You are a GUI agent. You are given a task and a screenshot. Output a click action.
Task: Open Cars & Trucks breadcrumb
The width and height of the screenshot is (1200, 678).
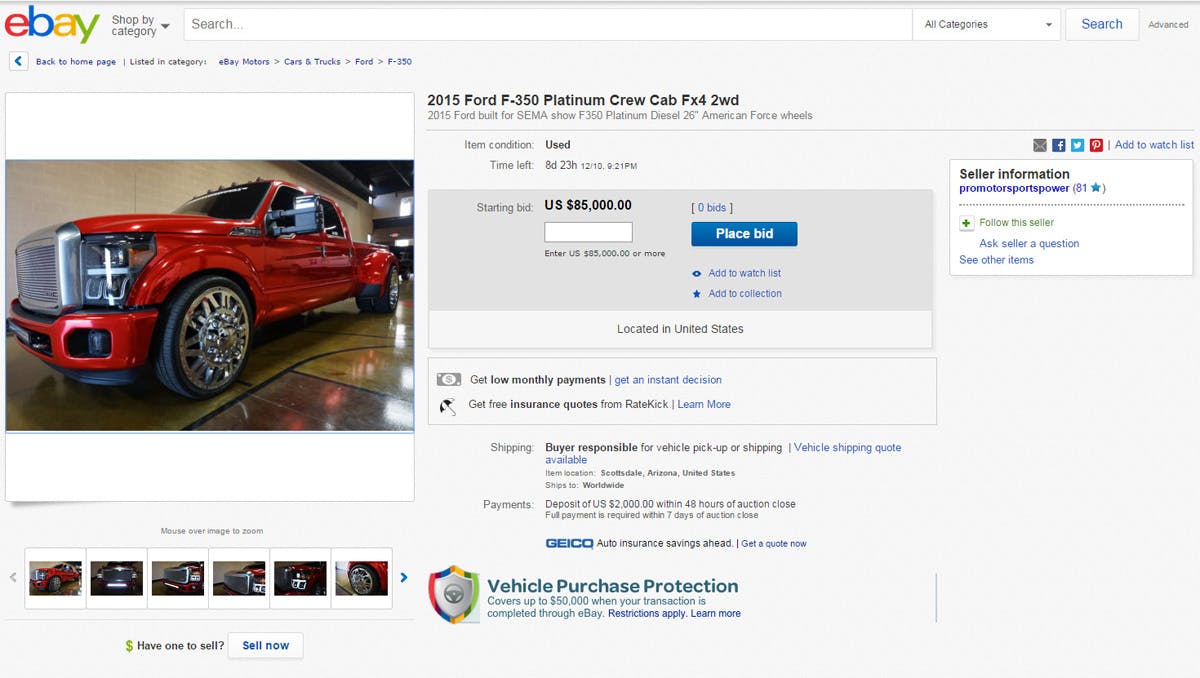[x=312, y=62]
